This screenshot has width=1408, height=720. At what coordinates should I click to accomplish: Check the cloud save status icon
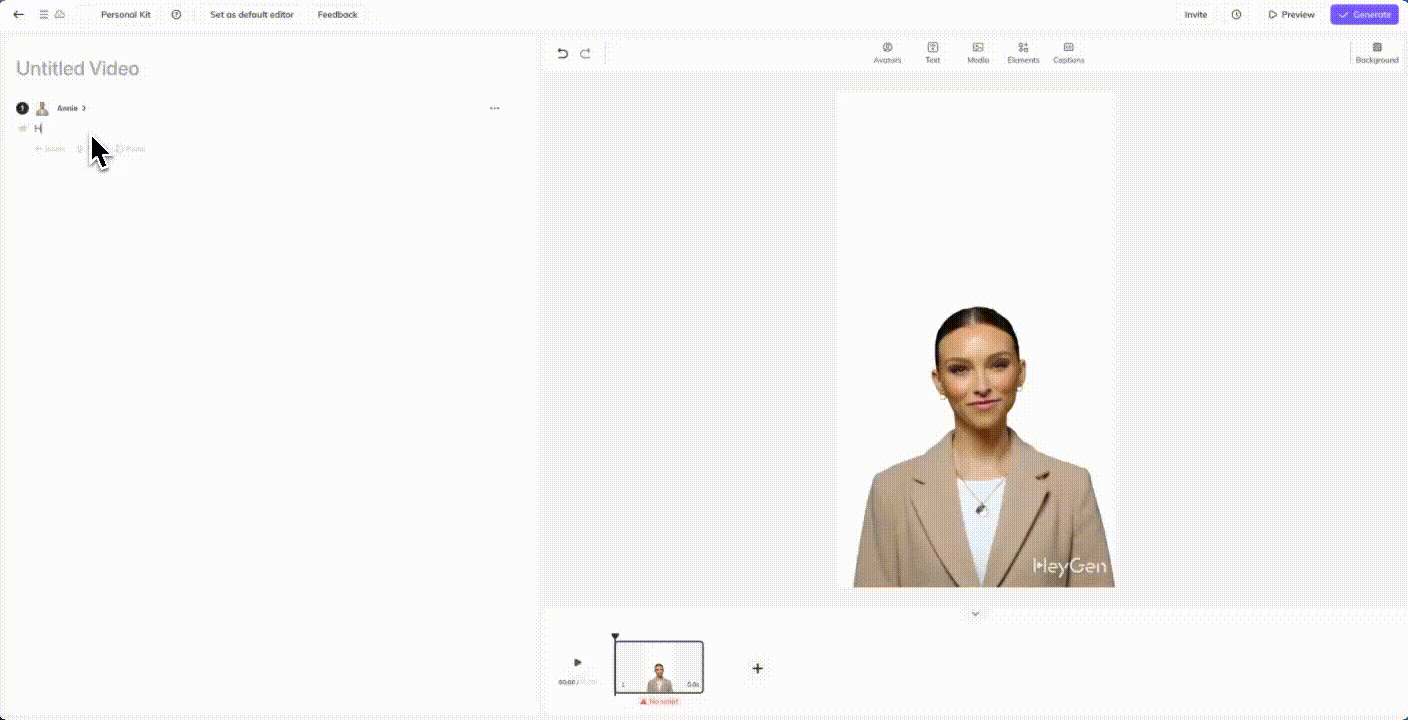coord(60,15)
